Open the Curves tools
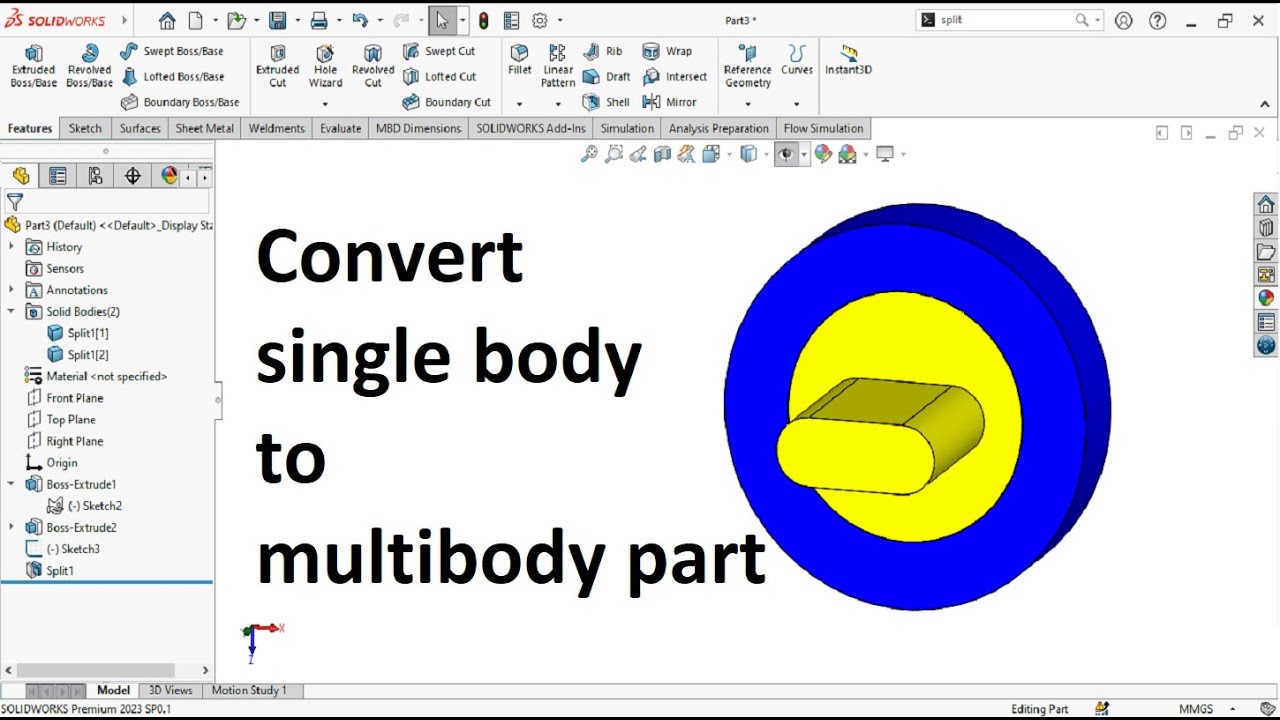Screen dimensions: 1280x720 click(797, 60)
